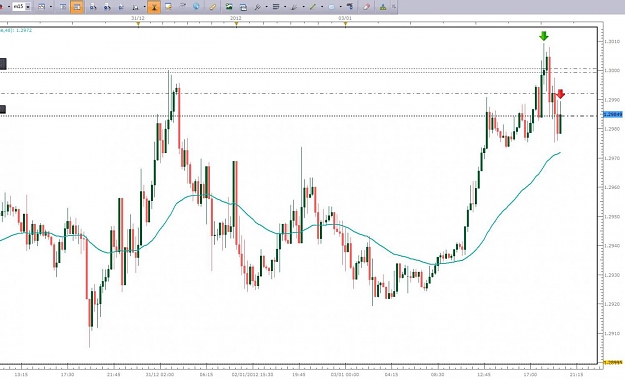Click the chart type icon beside m15

[x=41, y=7]
